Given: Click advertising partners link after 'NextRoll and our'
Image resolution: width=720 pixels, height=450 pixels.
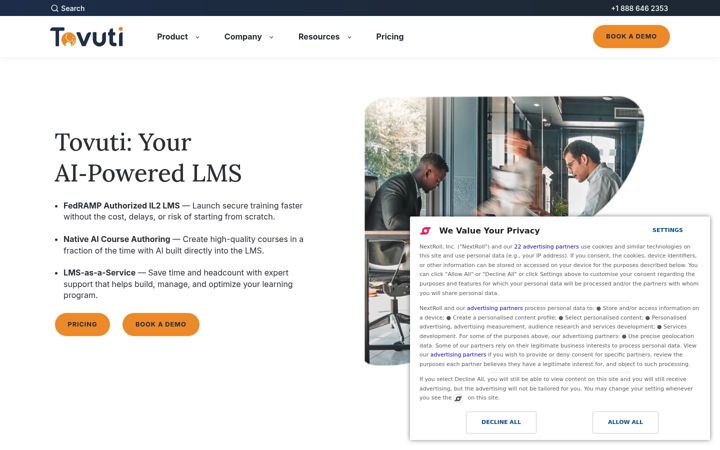Looking at the screenshot, I should pos(495,308).
